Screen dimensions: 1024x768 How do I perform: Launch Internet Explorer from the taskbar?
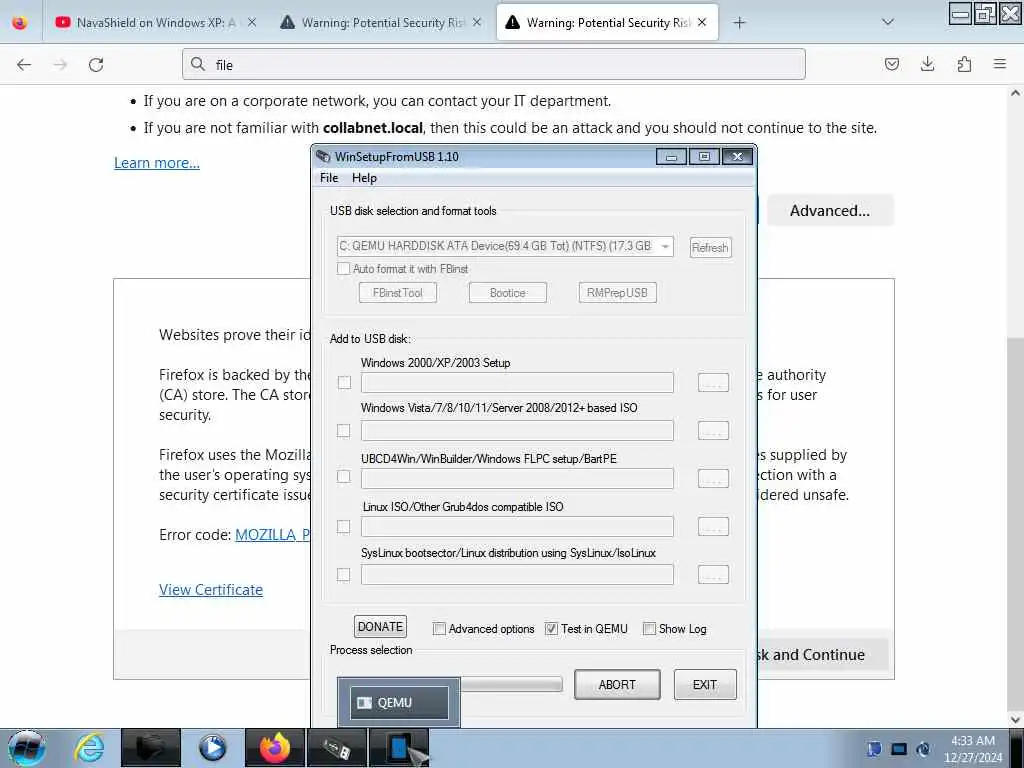[x=89, y=748]
